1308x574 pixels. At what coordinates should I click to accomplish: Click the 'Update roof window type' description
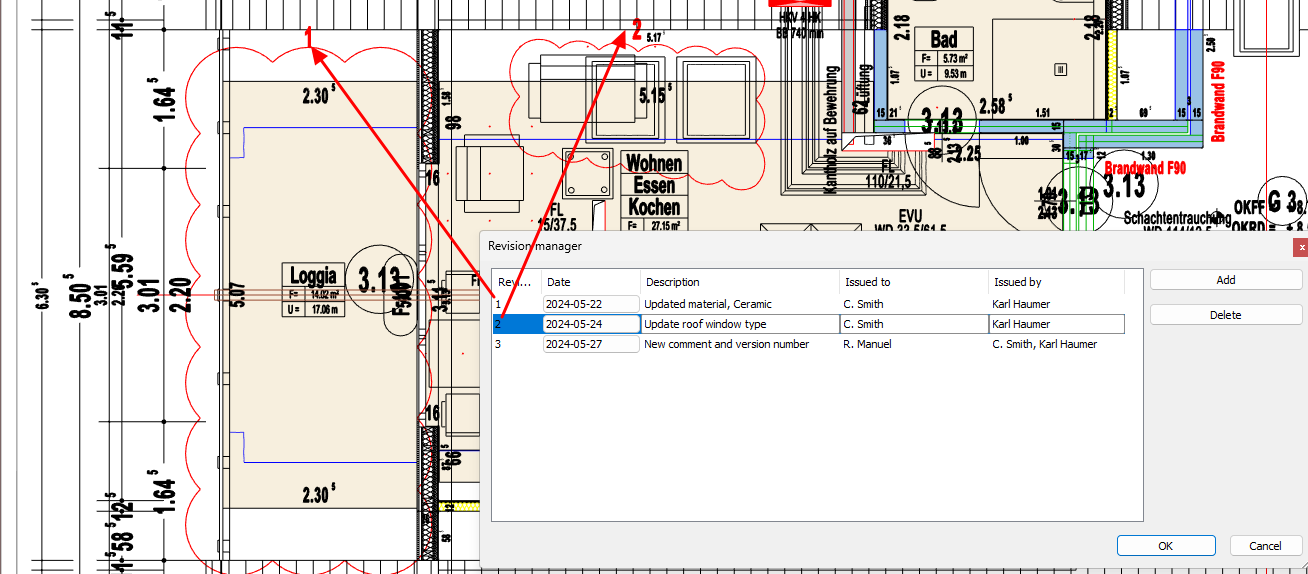pos(705,324)
